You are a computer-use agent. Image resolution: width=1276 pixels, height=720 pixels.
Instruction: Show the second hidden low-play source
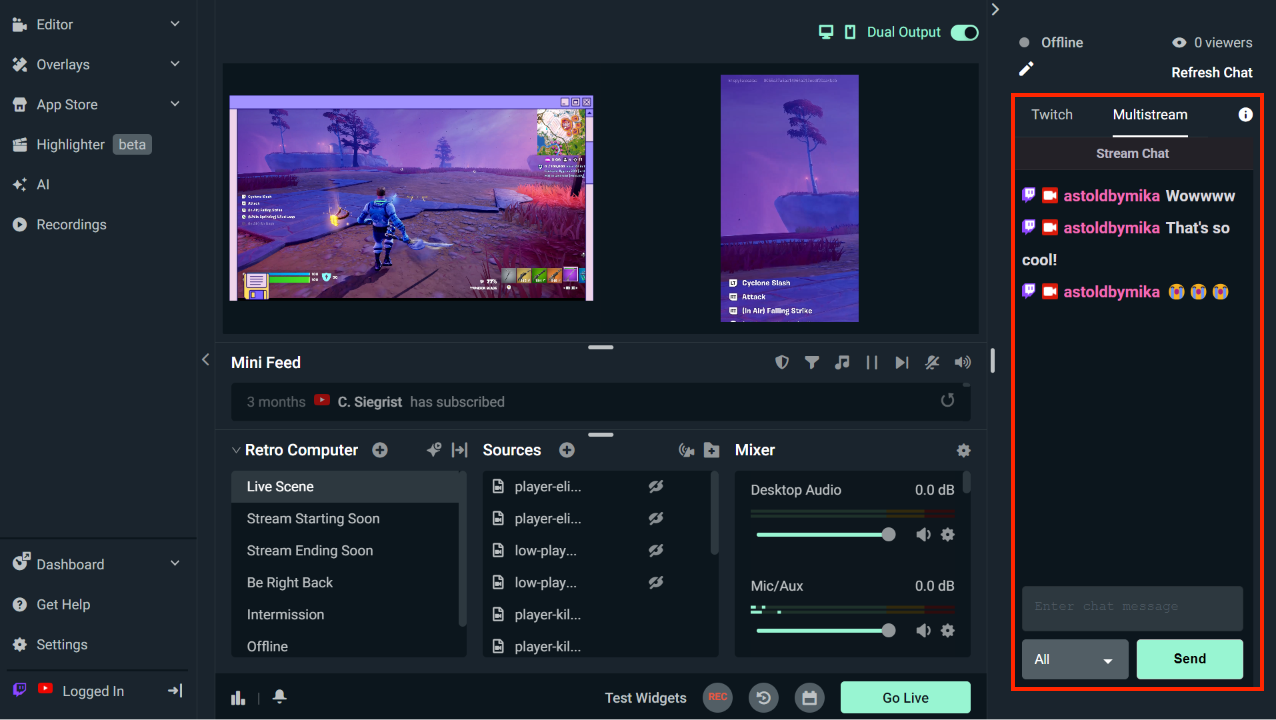(x=655, y=583)
